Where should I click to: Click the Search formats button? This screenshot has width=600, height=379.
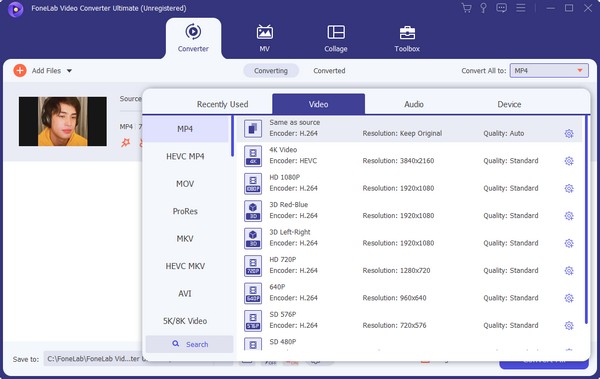point(189,344)
